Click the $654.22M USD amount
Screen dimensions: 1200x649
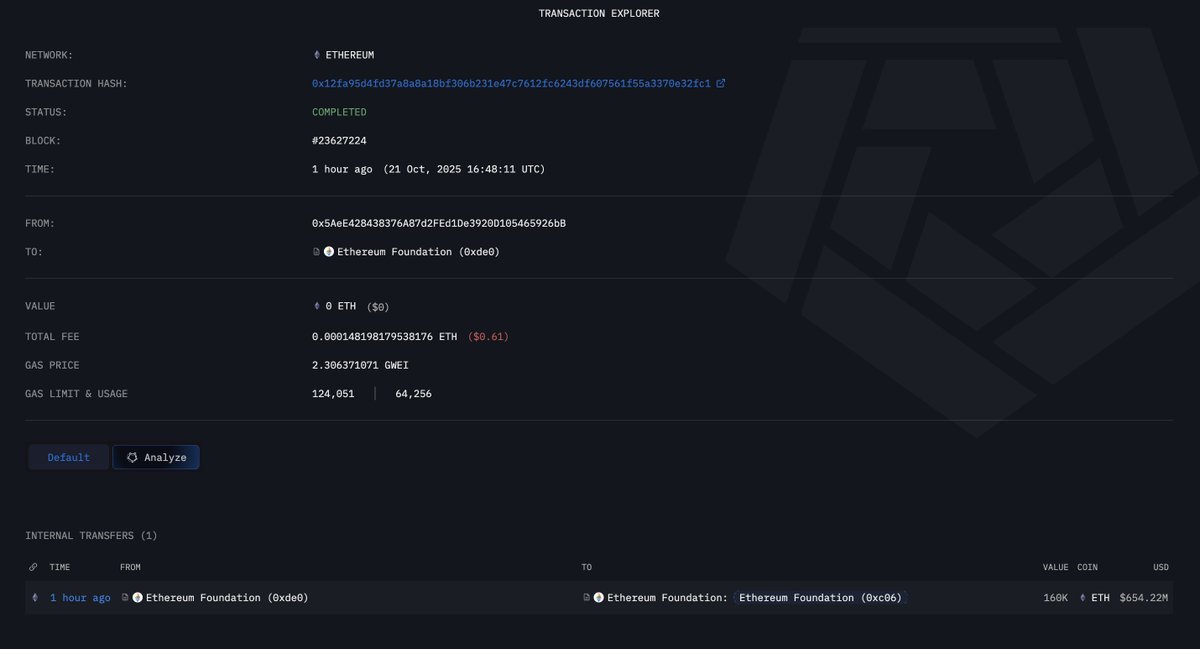tap(1143, 598)
